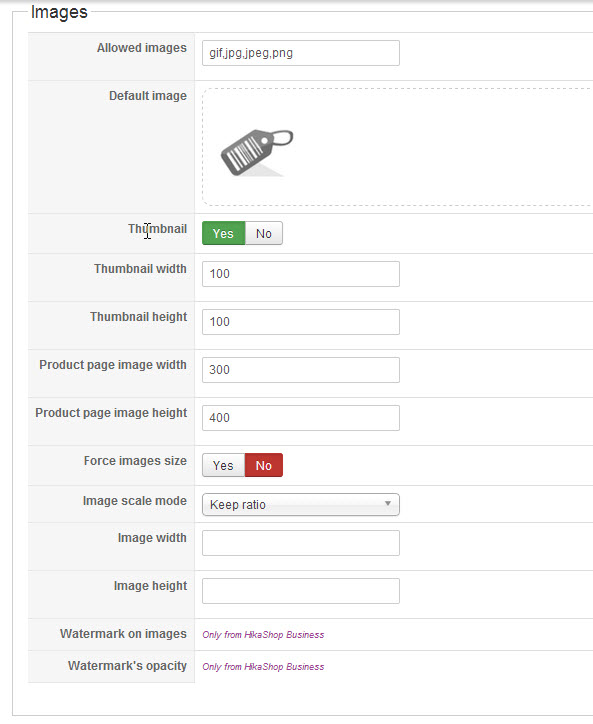
Task: Open the Image scale mode dropdown
Action: [301, 505]
